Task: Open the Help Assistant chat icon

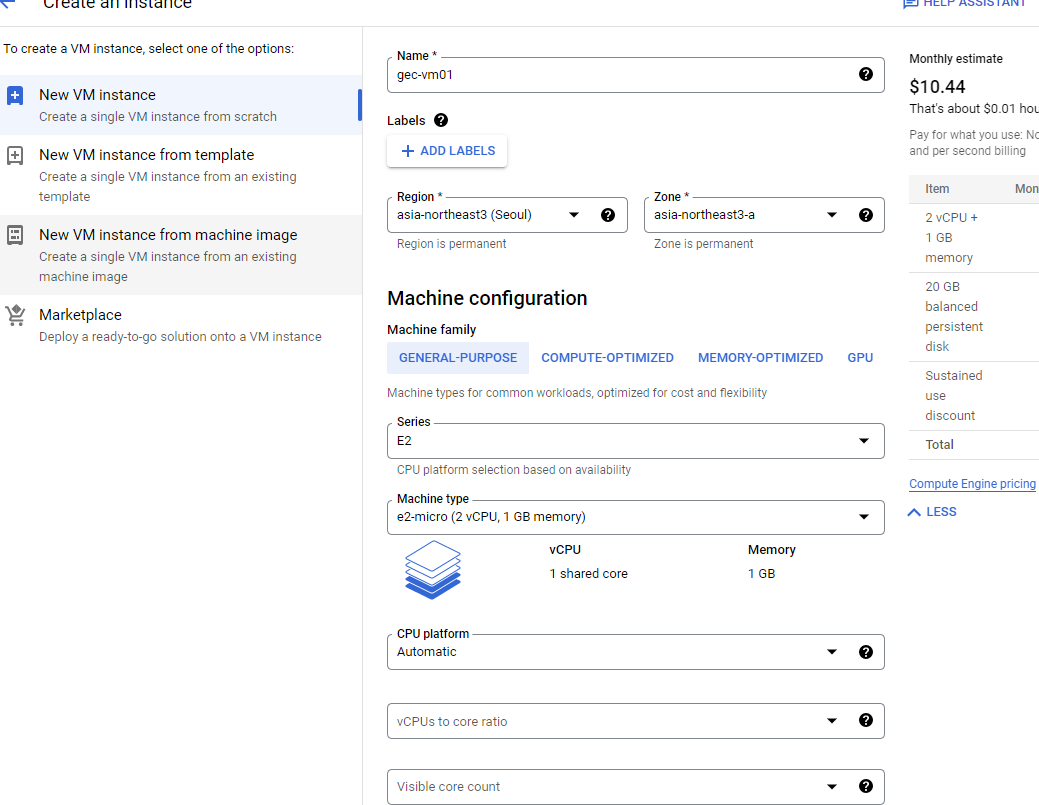Action: (911, 3)
